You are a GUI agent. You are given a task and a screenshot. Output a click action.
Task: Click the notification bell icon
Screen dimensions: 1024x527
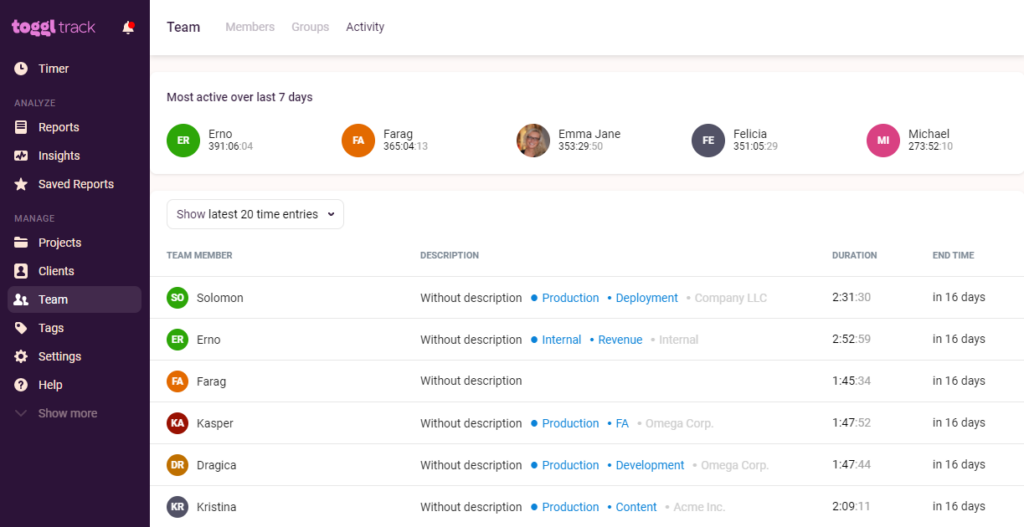point(128,27)
